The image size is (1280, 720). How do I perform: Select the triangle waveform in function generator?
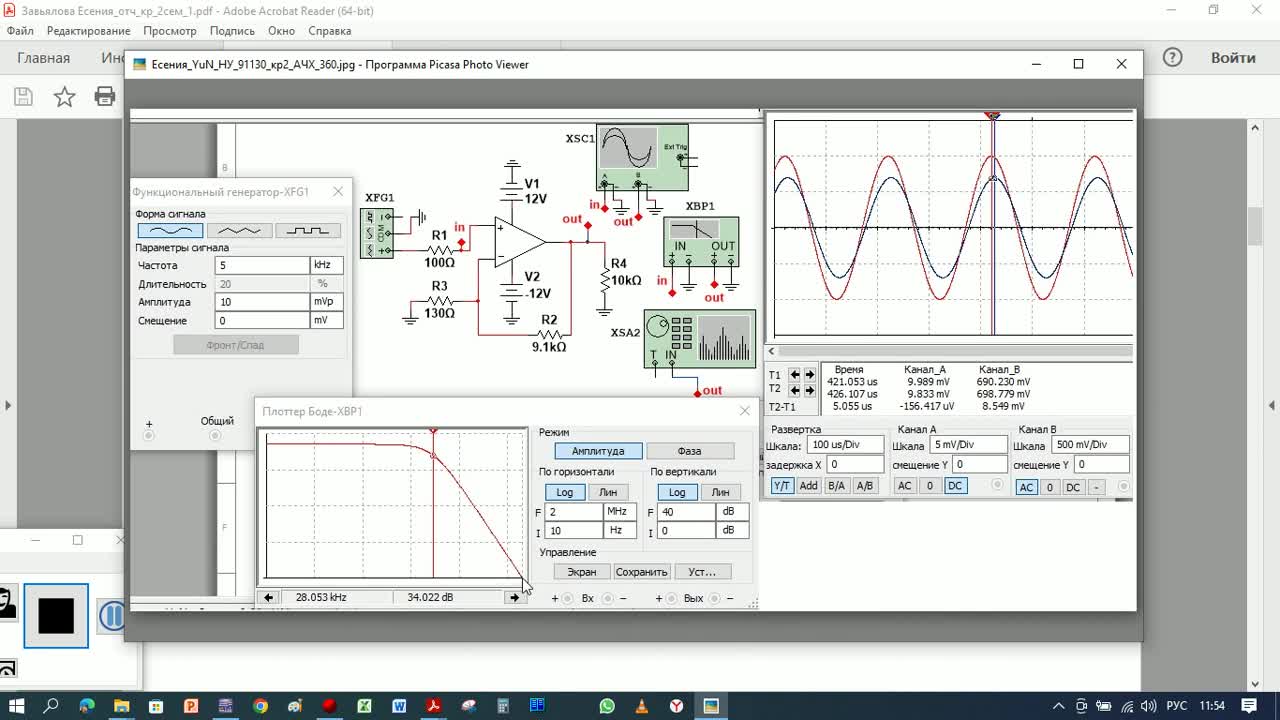pos(239,230)
